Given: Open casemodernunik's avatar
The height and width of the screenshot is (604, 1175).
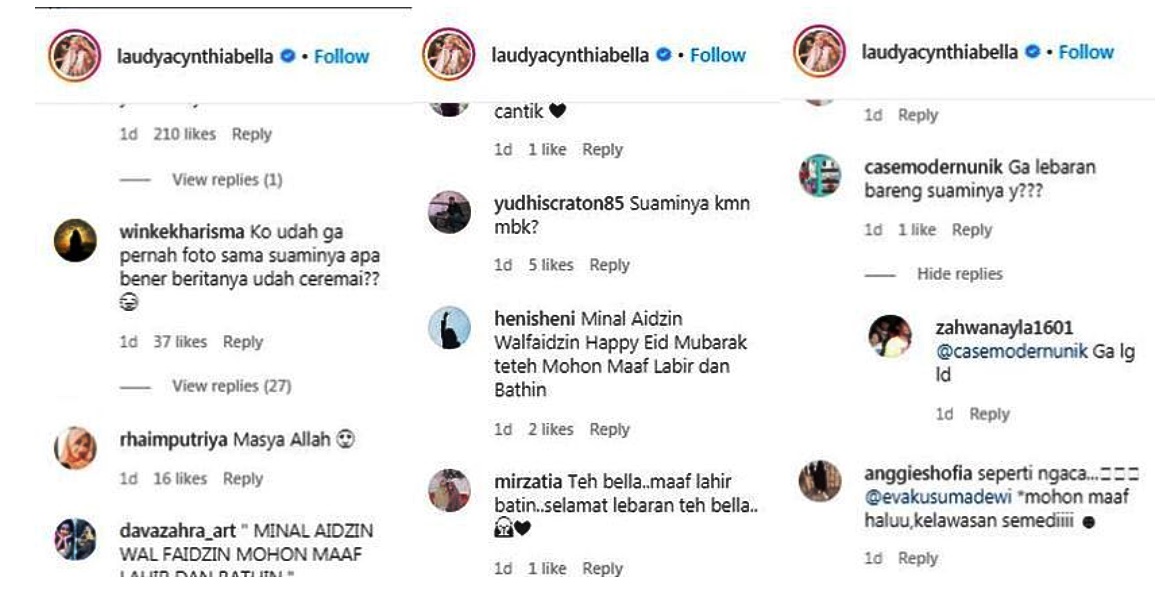Looking at the screenshot, I should [x=820, y=175].
